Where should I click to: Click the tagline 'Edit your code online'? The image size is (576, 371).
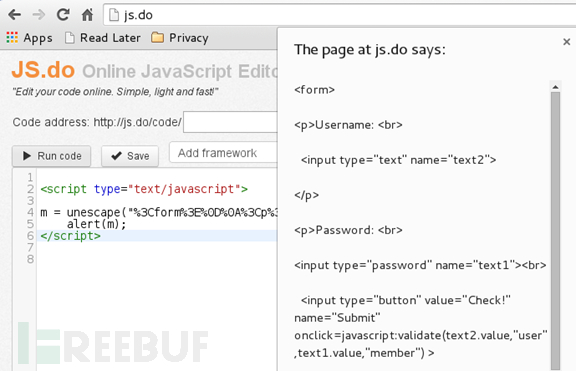pos(115,91)
